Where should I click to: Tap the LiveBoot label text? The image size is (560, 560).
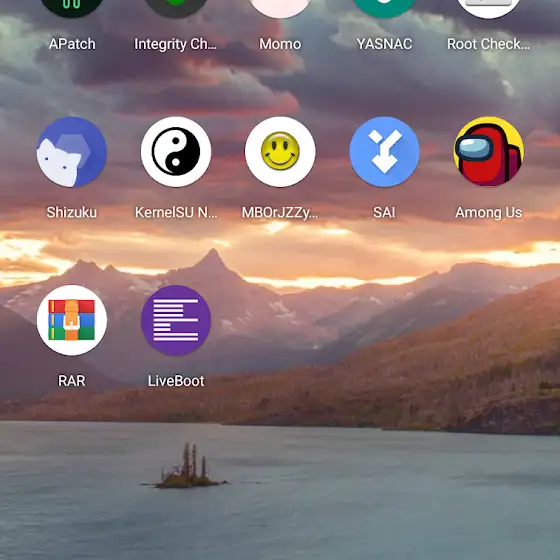[176, 381]
